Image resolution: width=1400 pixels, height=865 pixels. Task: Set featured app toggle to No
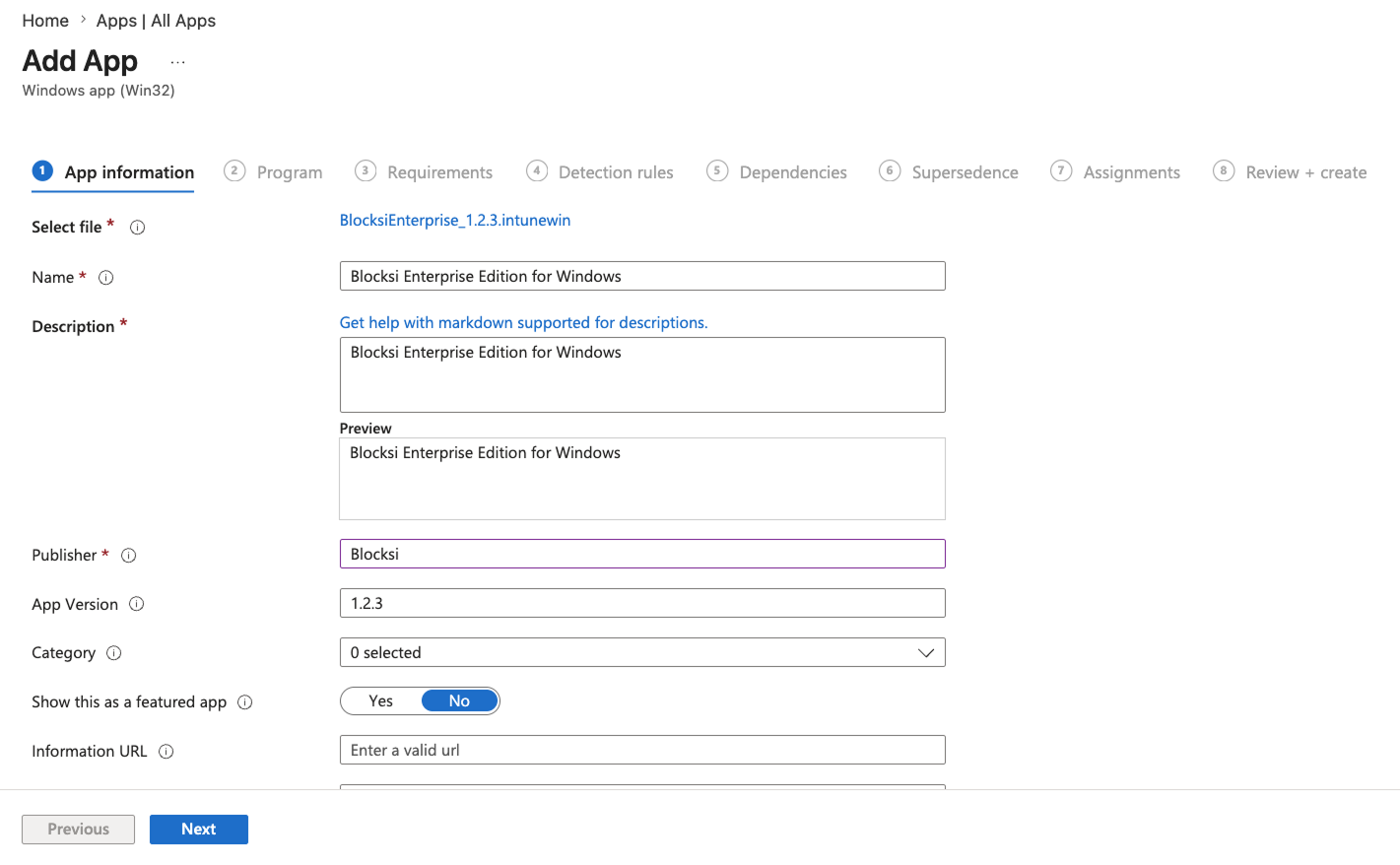pos(459,701)
